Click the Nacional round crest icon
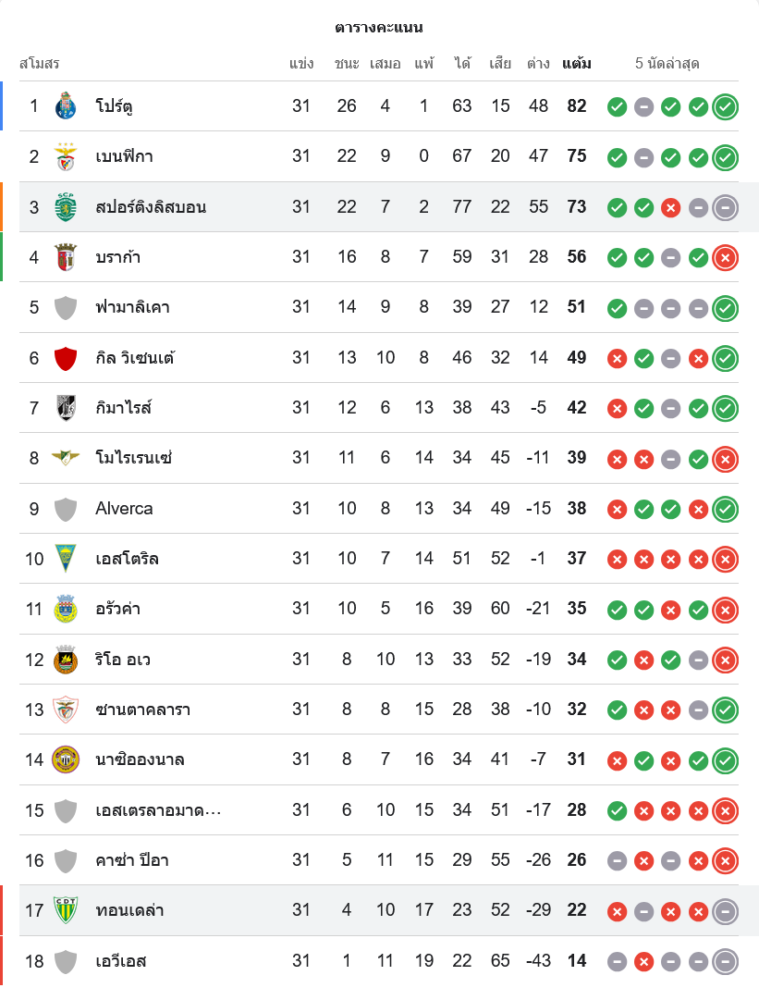This screenshot has width=759, height=1000. 66,759
